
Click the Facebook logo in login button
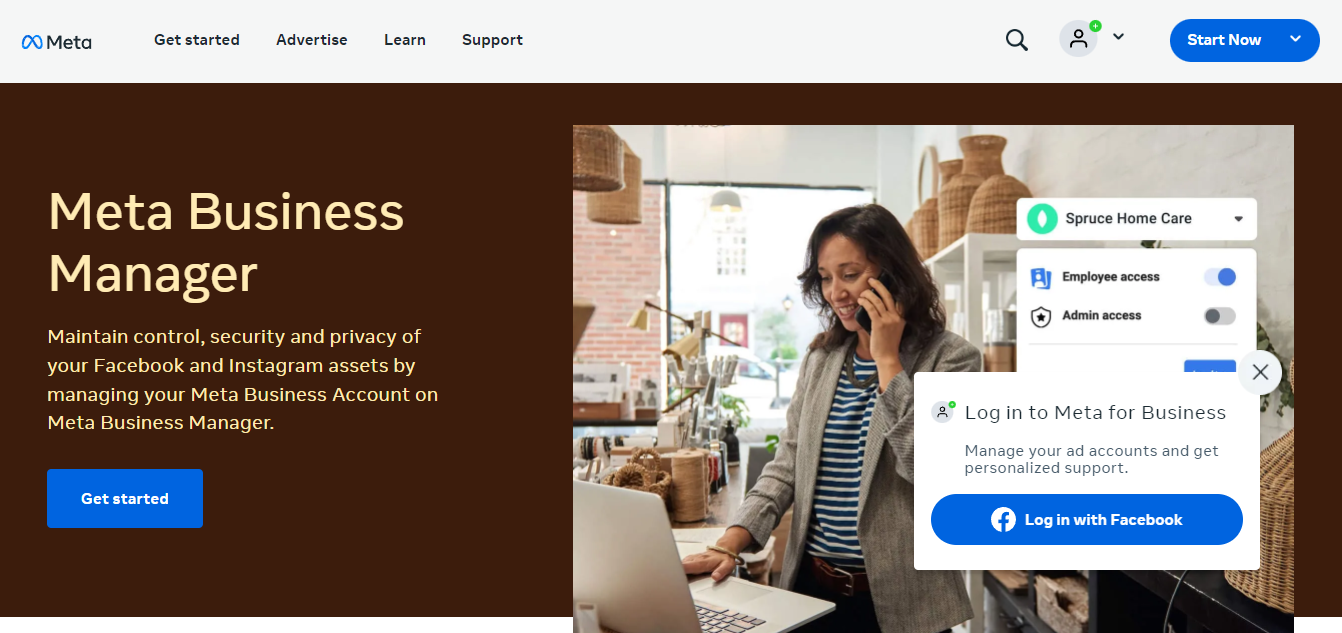(x=1003, y=520)
